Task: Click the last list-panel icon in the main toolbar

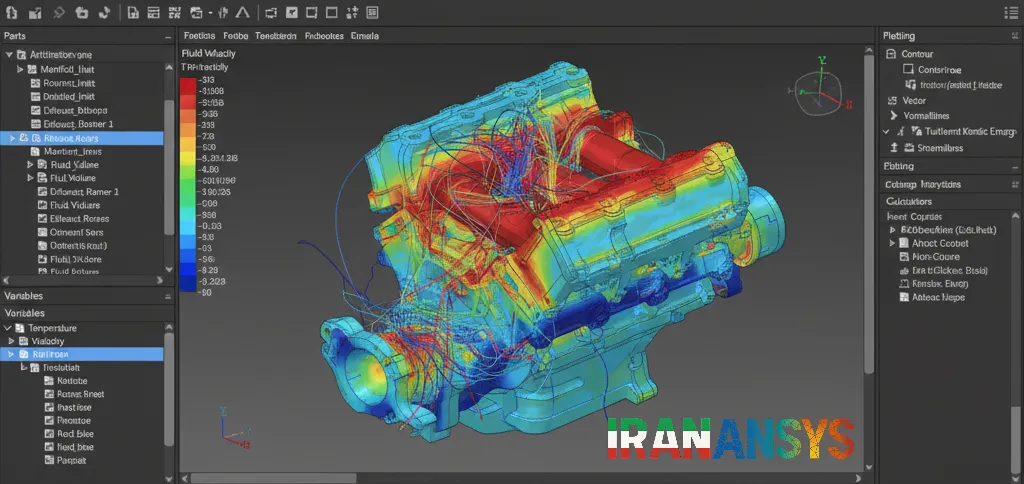Action: coord(372,12)
